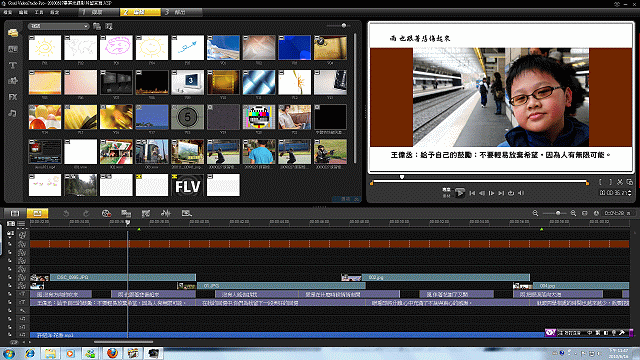Toggle ripple editing for video track
Screen dimensions: 640x360
tap(10, 233)
